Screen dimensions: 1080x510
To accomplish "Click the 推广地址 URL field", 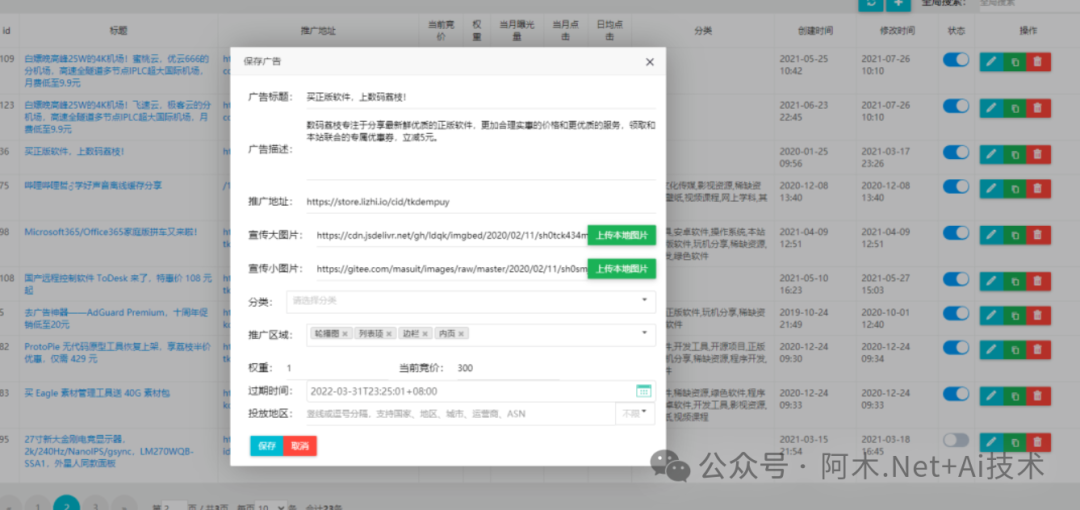I will point(481,202).
